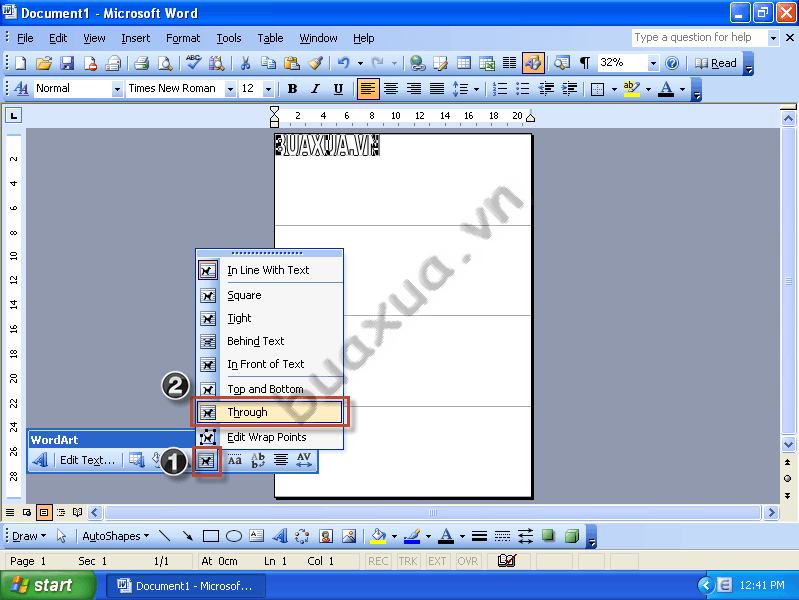
Task: Select the Line tool on Drawing toolbar
Action: pos(165,536)
